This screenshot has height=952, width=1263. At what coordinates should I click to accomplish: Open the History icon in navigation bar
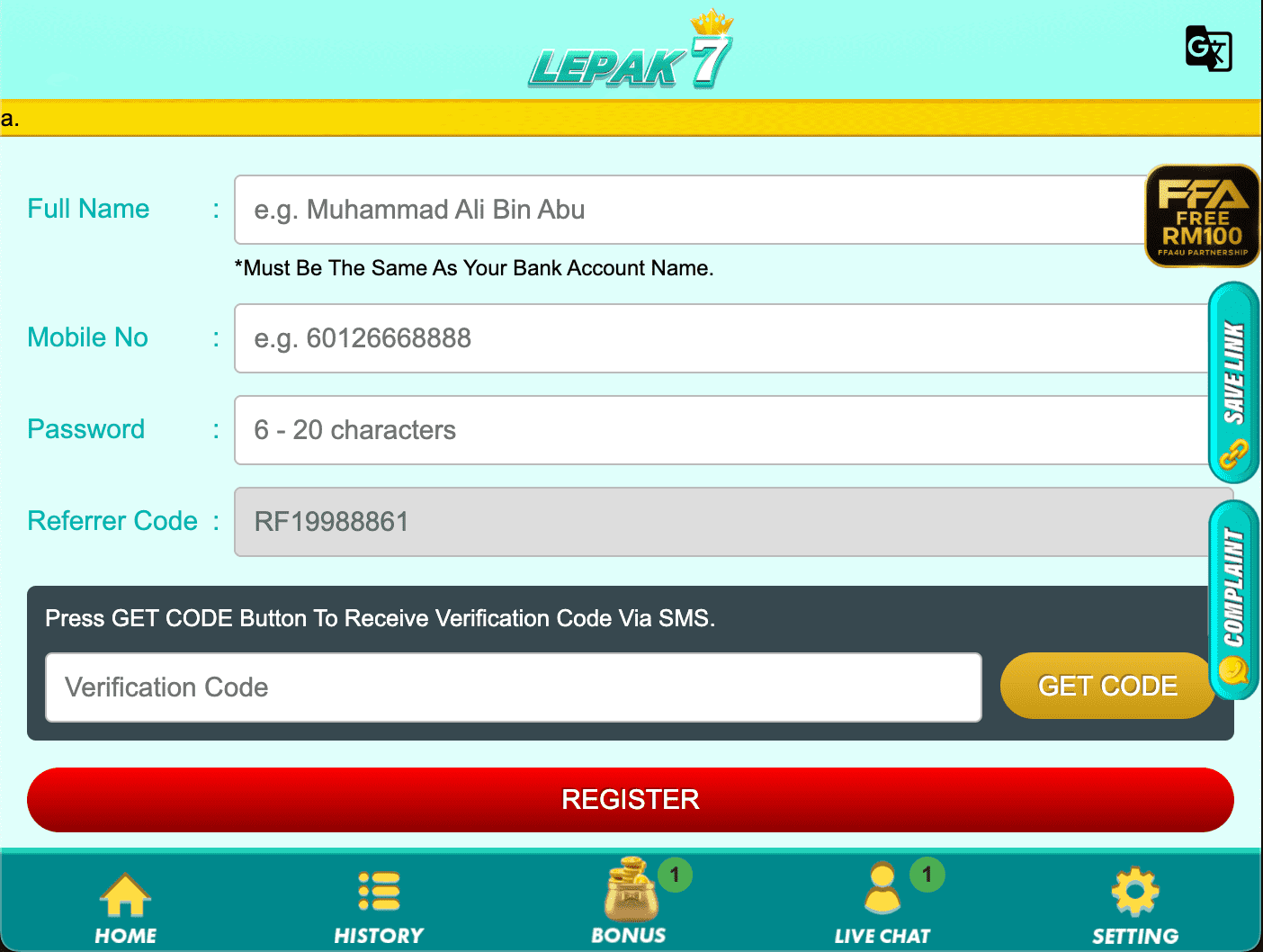[x=378, y=891]
